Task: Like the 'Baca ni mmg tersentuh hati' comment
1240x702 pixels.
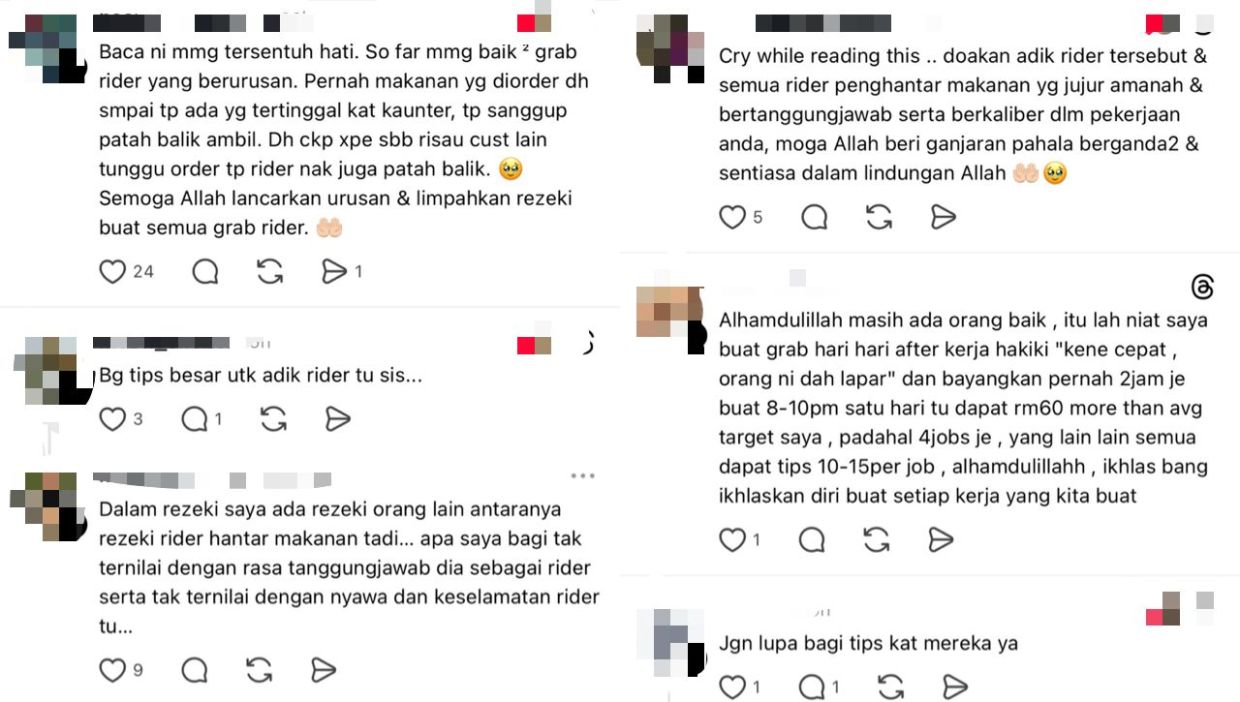Action: (x=112, y=271)
